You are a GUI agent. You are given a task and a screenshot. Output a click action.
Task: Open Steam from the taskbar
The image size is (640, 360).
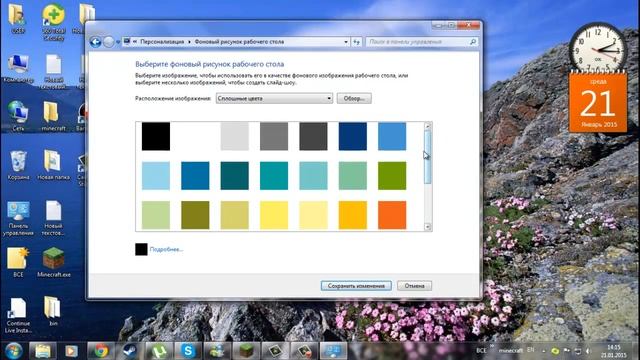[x=130, y=351]
